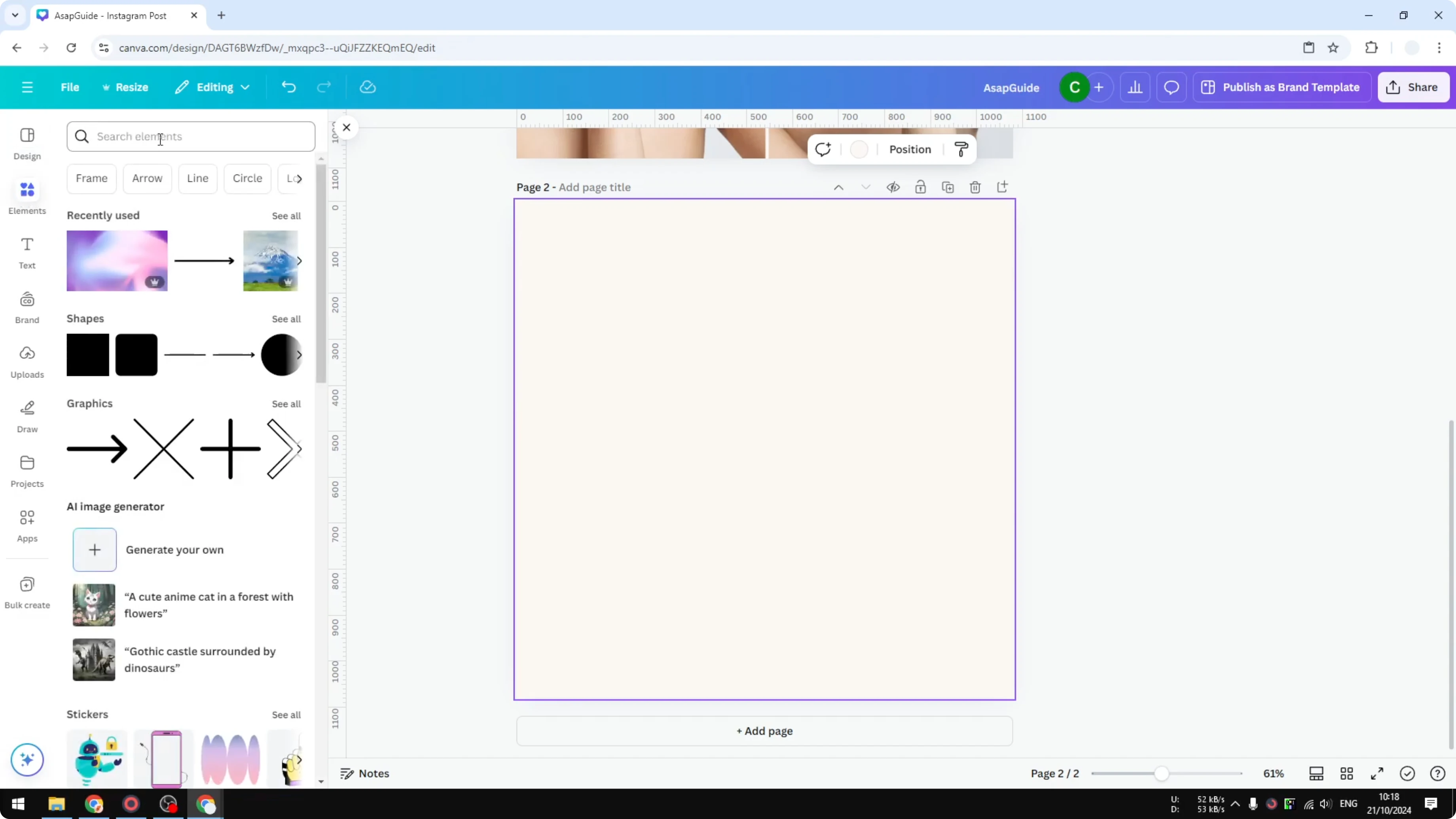1456x819 pixels.
Task: Lock page 2 with the padlock icon
Action: point(921,186)
